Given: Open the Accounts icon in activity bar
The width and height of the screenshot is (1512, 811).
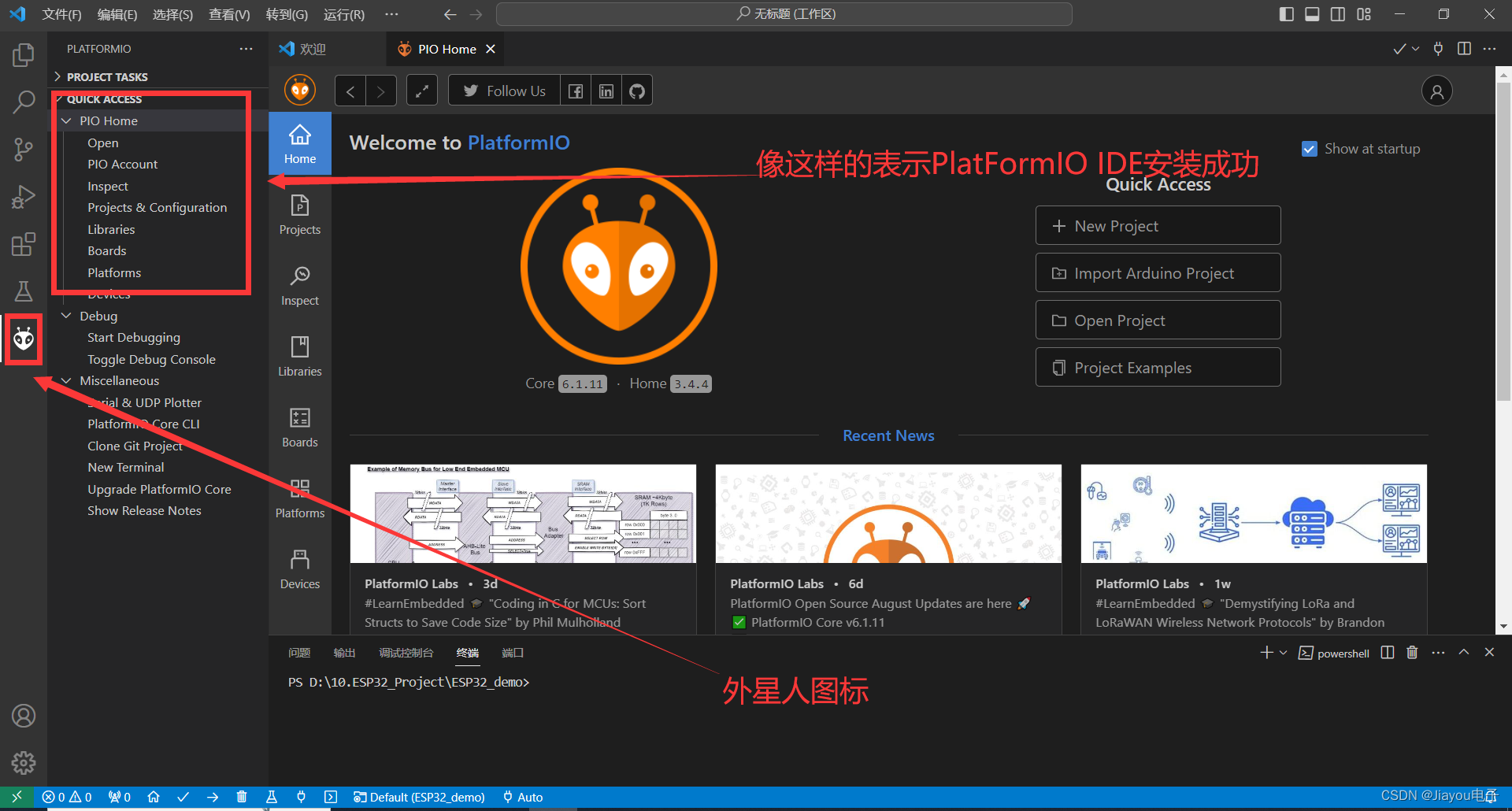Looking at the screenshot, I should click(x=24, y=716).
